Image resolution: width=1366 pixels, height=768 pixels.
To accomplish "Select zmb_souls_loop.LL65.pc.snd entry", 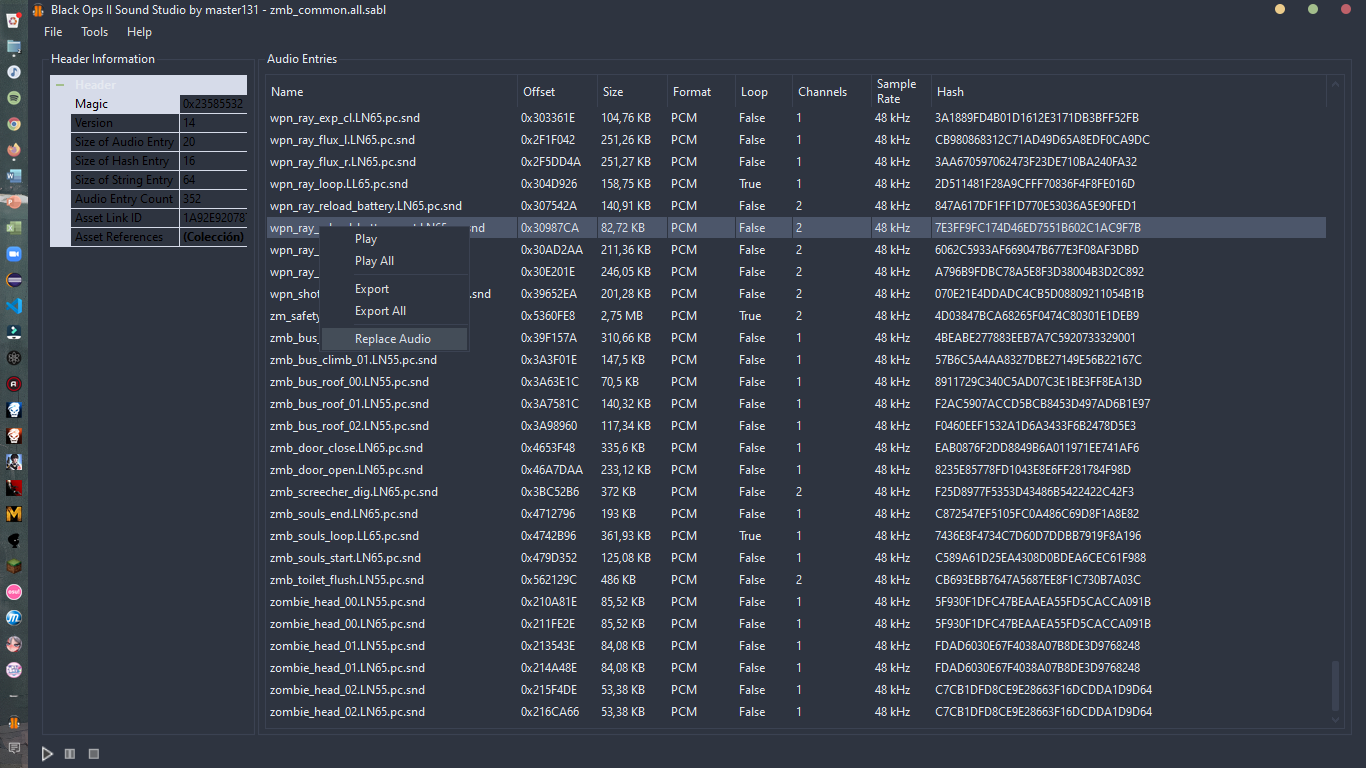I will pyautogui.click(x=796, y=536).
